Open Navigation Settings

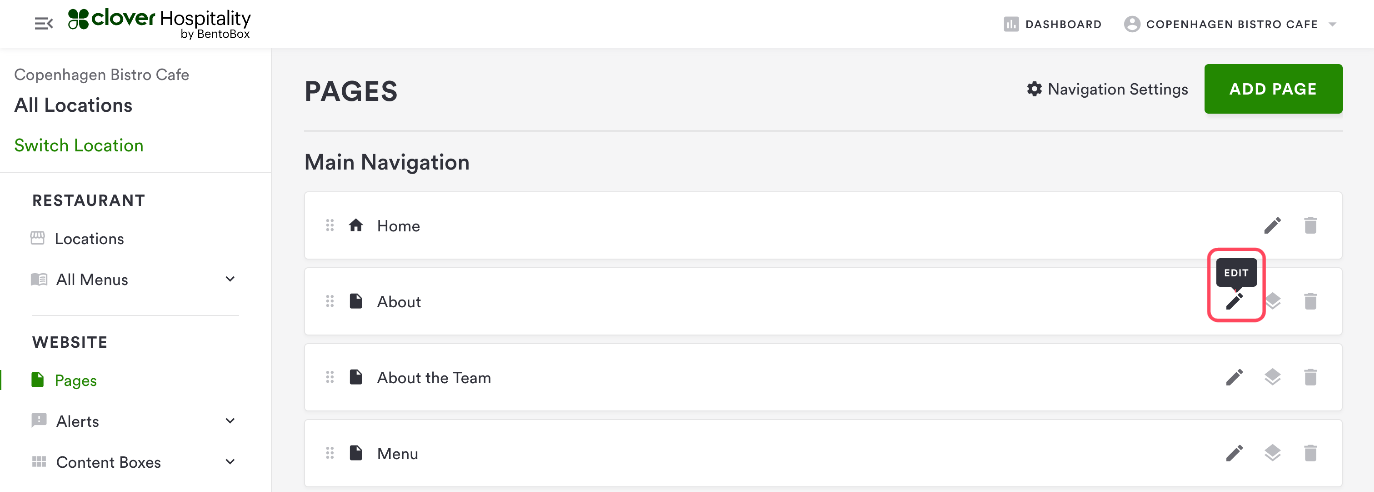[x=1107, y=89]
